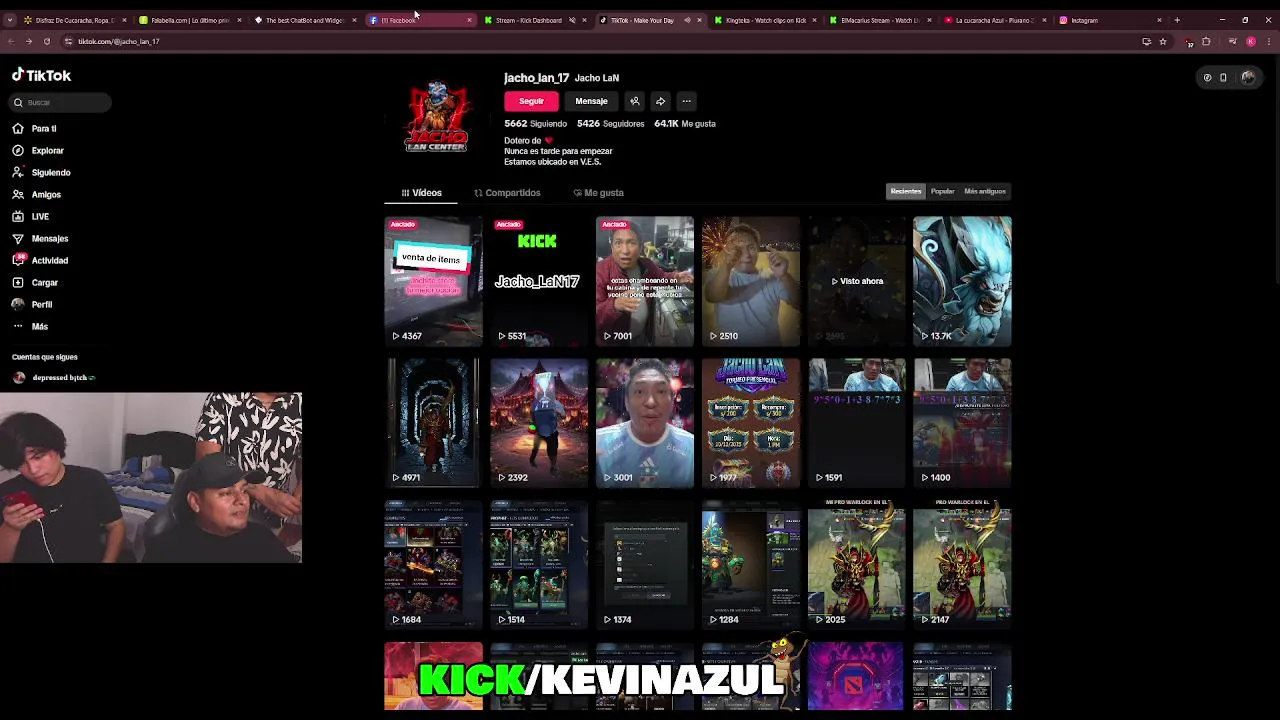This screenshot has height=720, width=1280.
Task: Click the address bar URL
Action: point(119,41)
